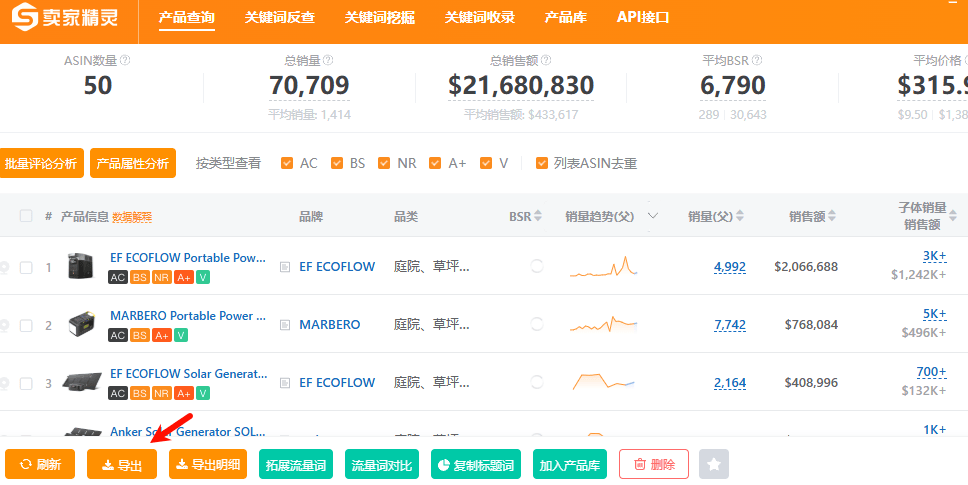The image size is (968, 485).
Task: Click 产品属性分析 button
Action: click(x=133, y=164)
